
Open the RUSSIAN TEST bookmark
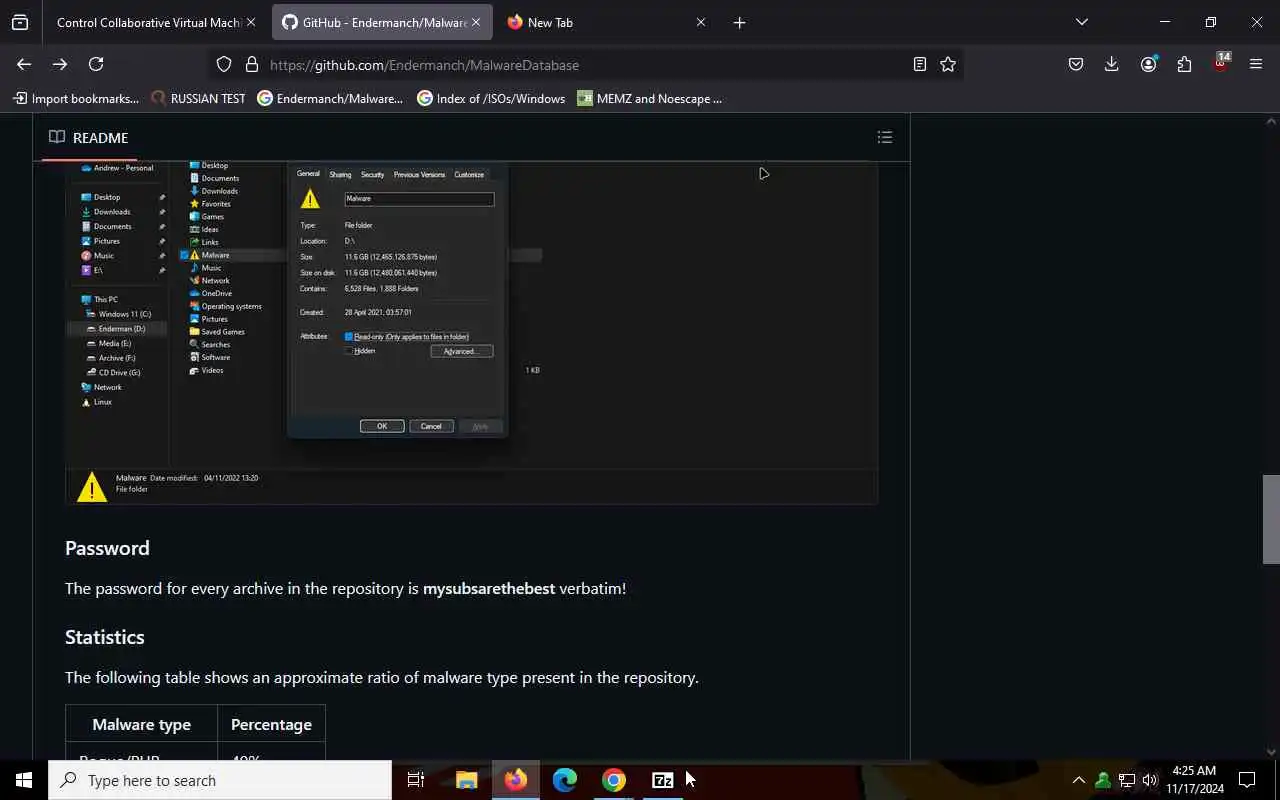198,98
